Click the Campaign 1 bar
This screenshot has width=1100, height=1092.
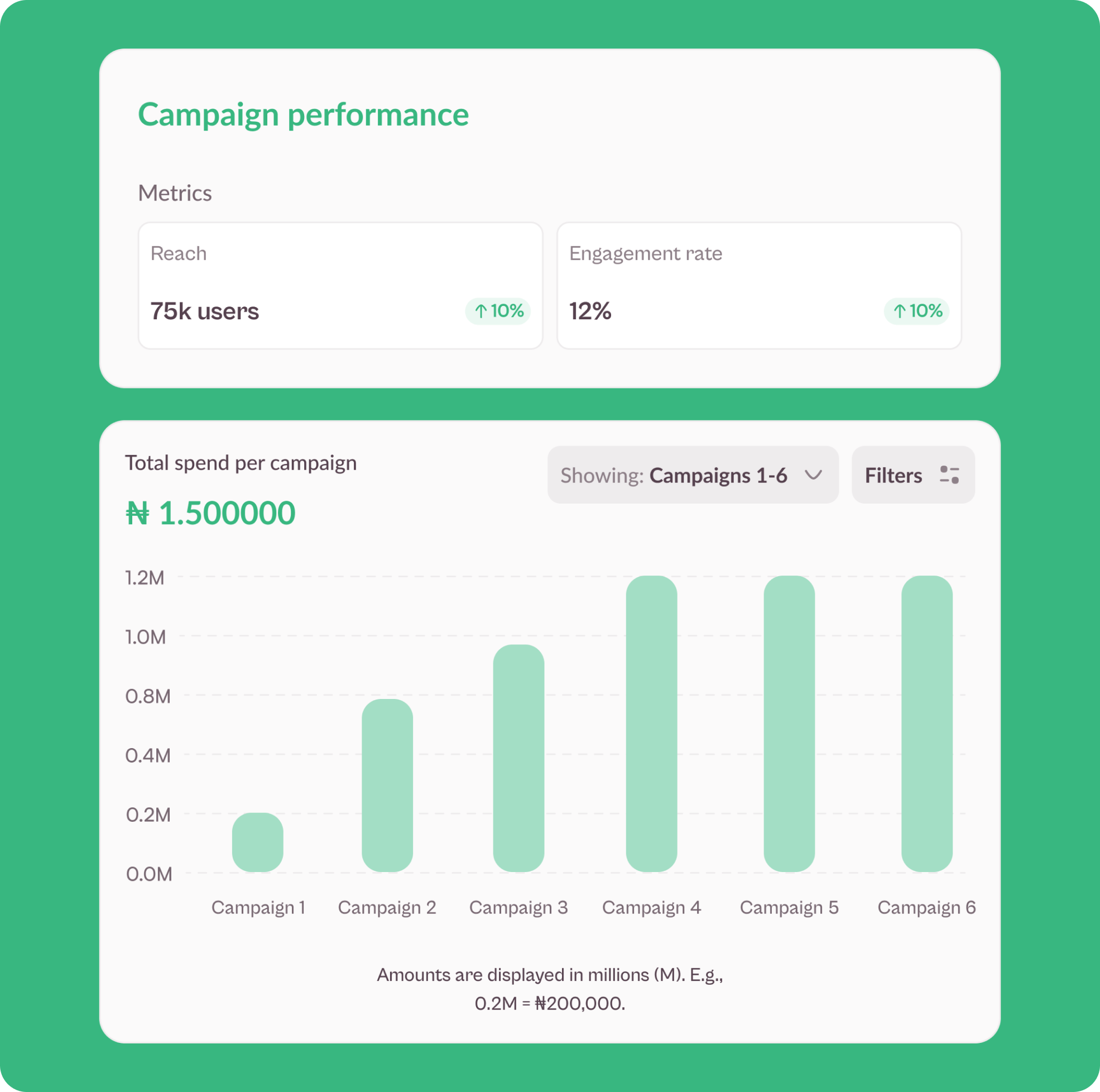click(x=257, y=842)
